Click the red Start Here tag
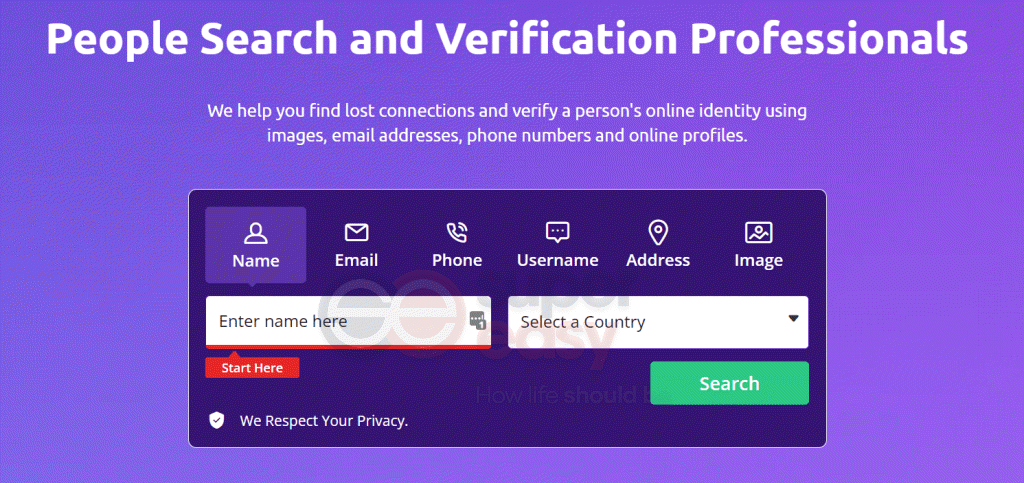Viewport: 1024px width, 483px height. pyautogui.click(x=252, y=367)
